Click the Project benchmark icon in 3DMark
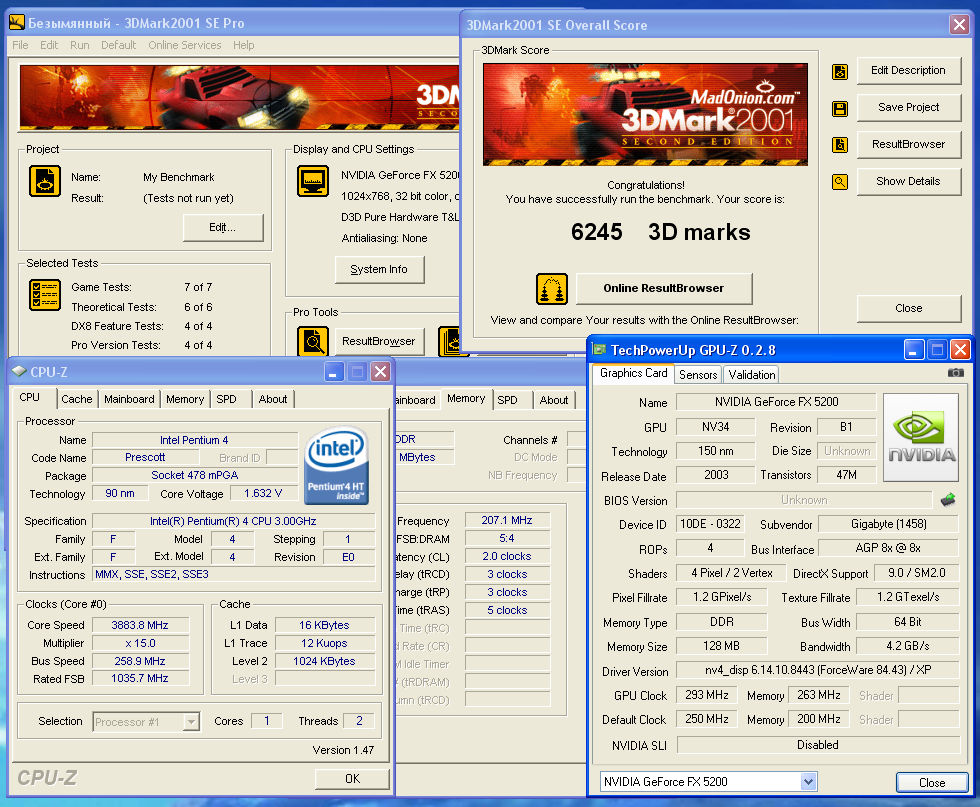This screenshot has height=807, width=980. click(x=45, y=181)
